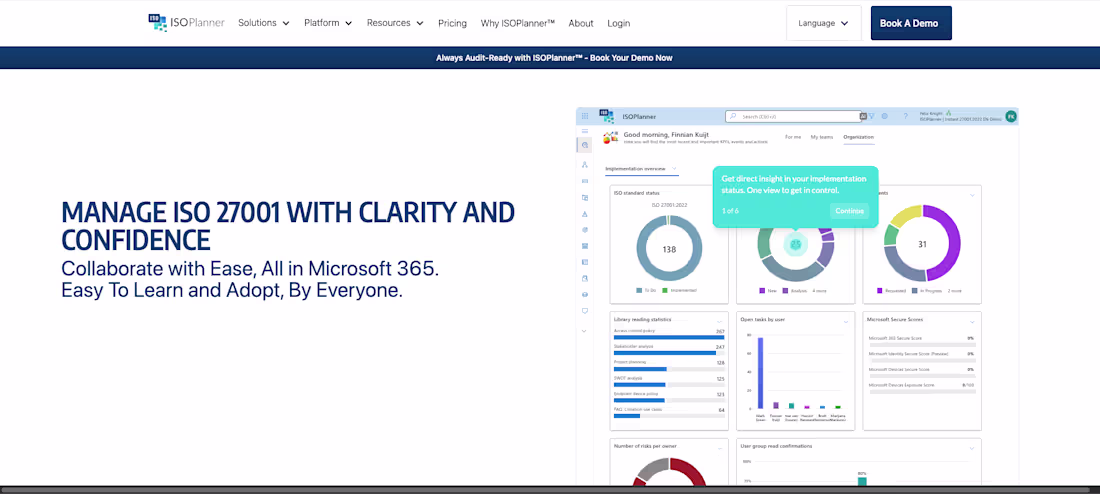Expand the Platform menu

tap(328, 22)
